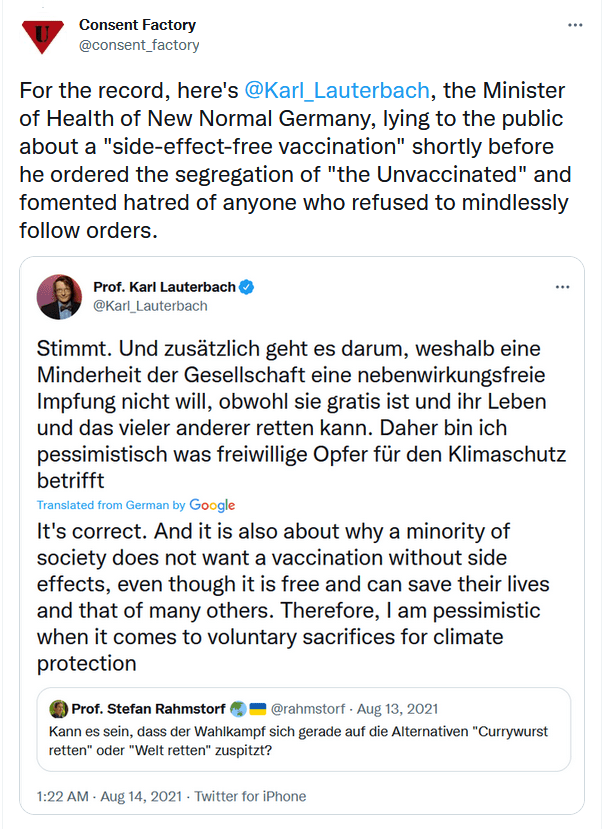Click the @rahmstorf handle
604x829 pixels.
click(311, 709)
